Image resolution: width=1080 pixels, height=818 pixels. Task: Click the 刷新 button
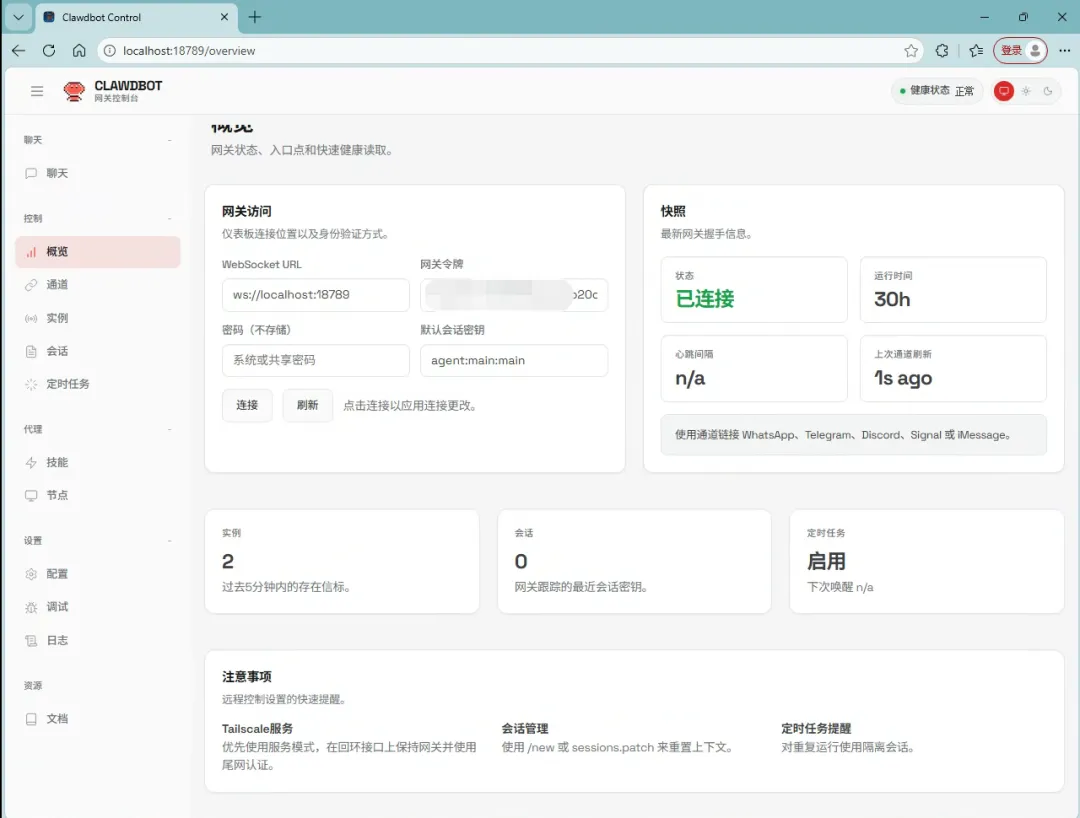click(307, 405)
